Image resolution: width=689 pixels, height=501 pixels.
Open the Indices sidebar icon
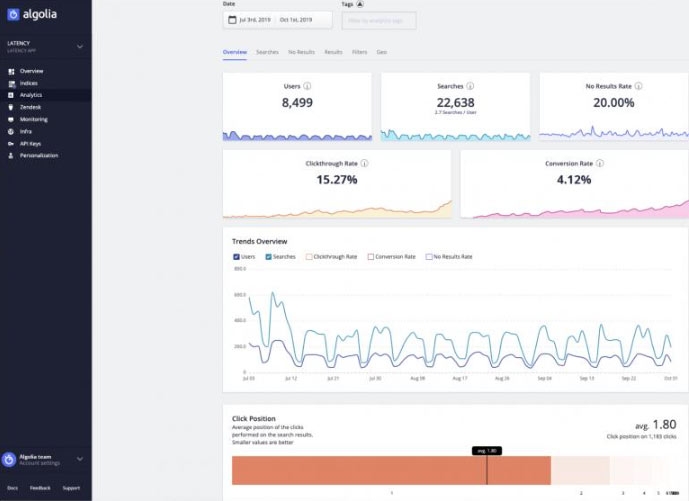[11, 84]
